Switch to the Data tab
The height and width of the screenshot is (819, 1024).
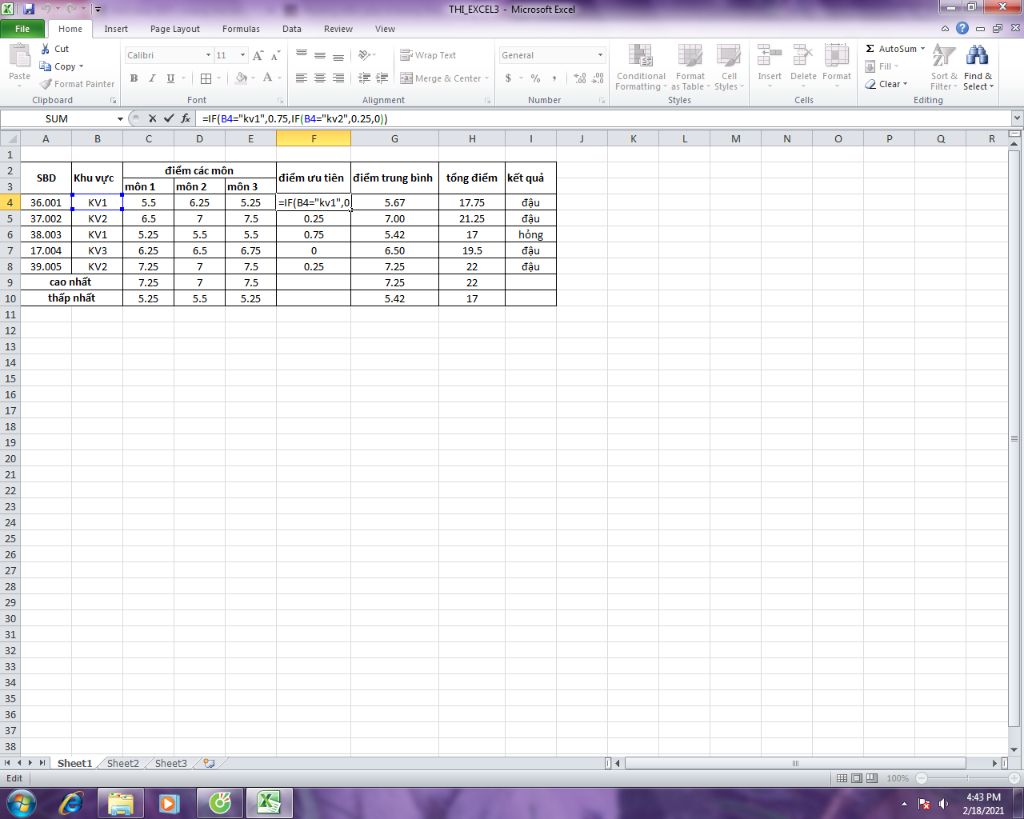pos(291,29)
